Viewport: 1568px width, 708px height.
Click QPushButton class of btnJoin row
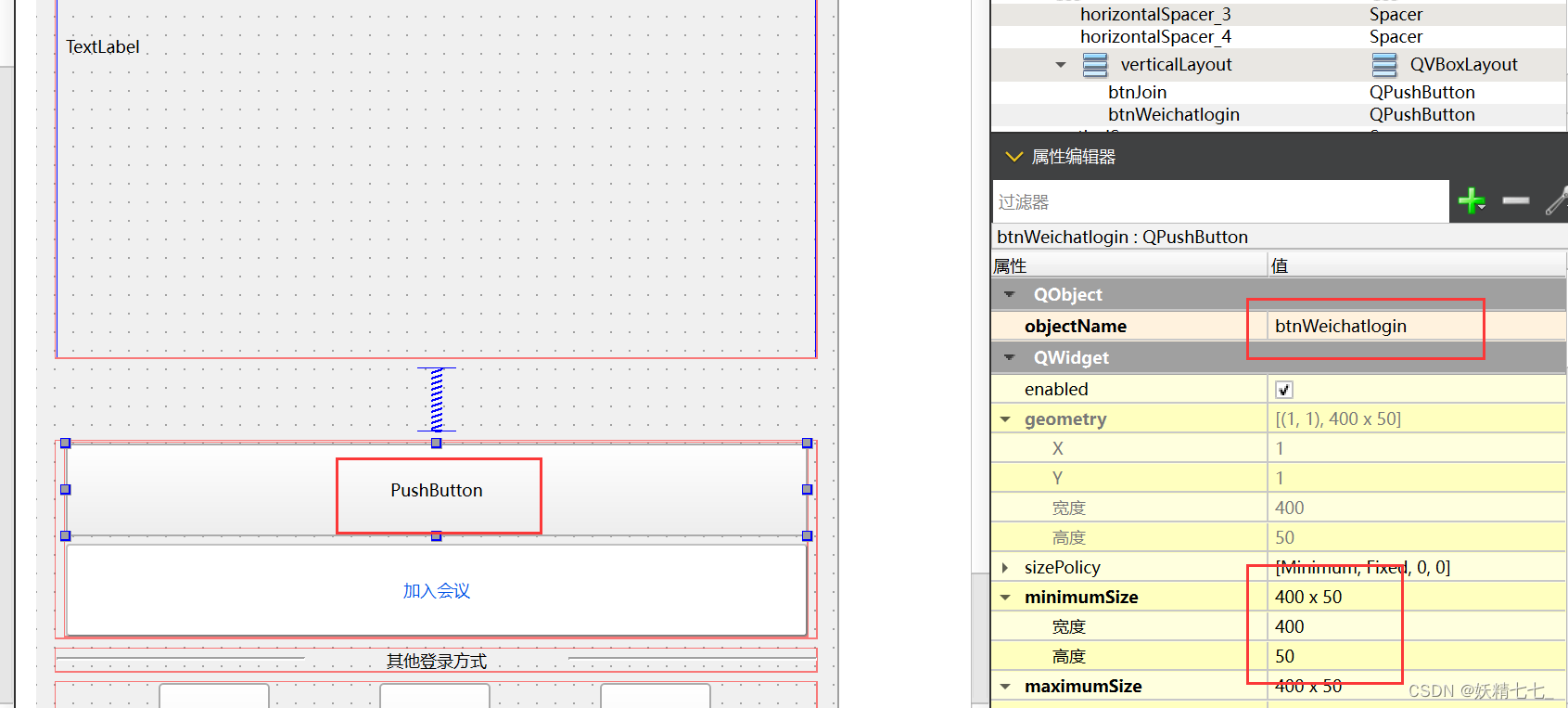click(1421, 92)
